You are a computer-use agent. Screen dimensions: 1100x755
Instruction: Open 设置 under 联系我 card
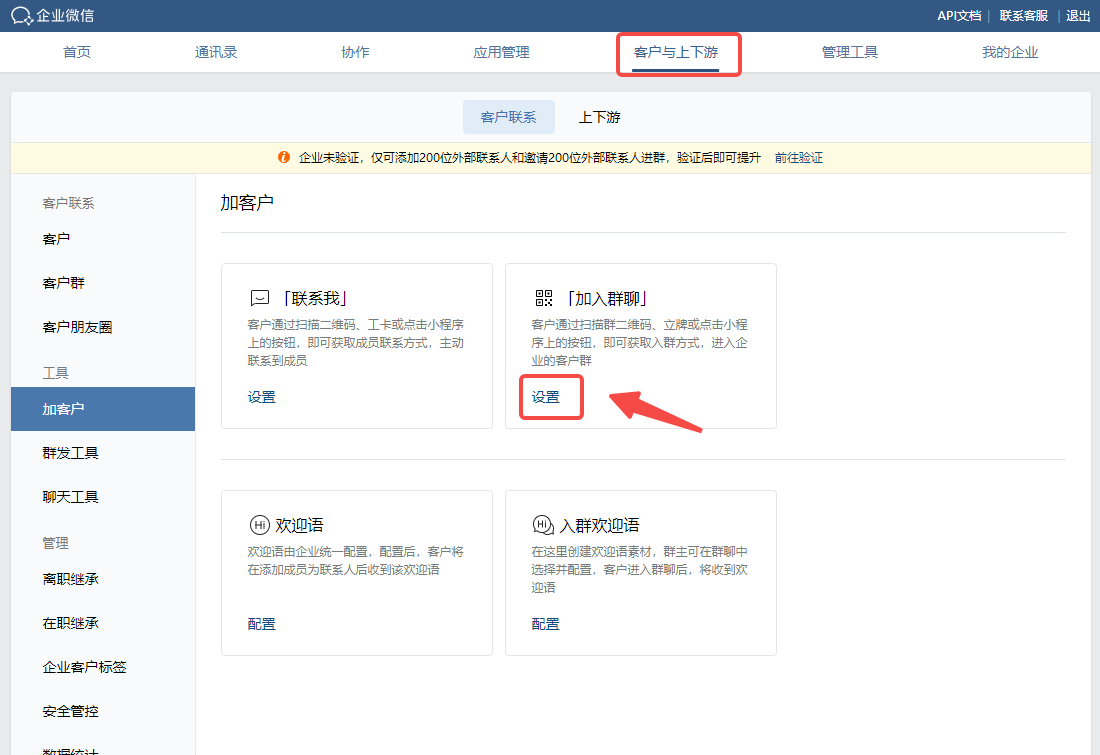click(x=262, y=397)
